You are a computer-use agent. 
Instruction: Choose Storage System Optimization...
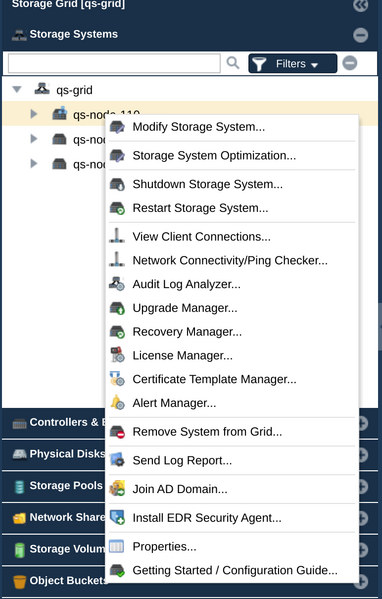pyautogui.click(x=214, y=155)
